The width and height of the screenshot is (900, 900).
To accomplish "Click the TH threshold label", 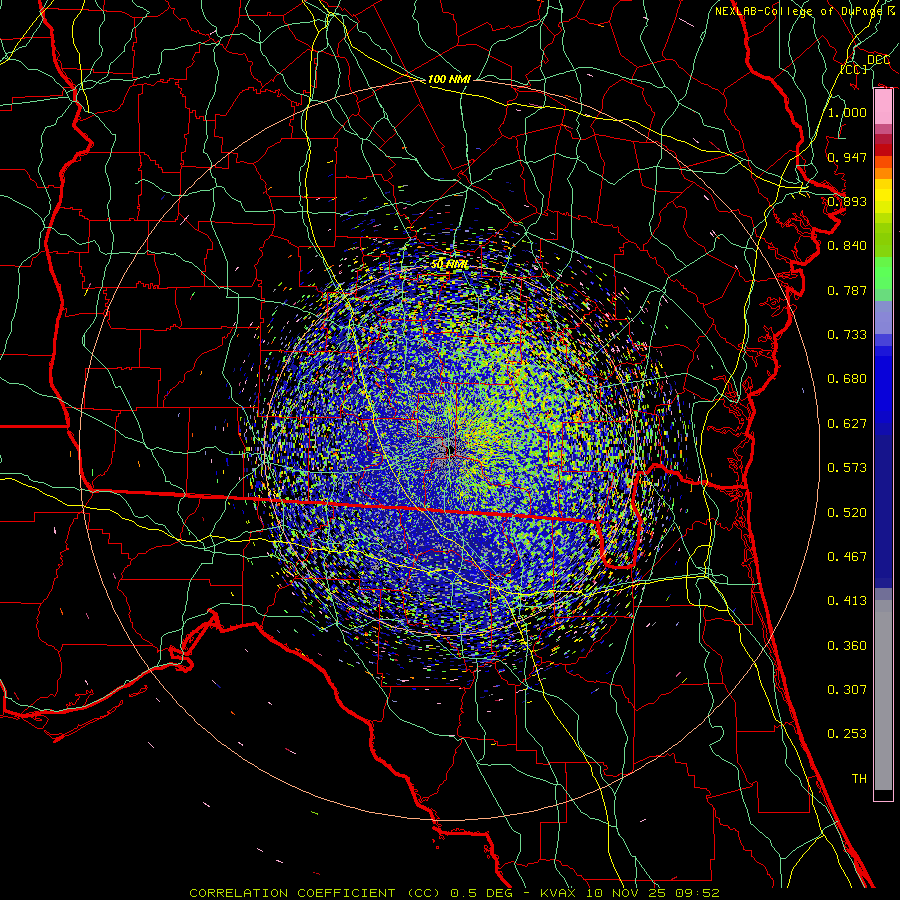I will (859, 779).
